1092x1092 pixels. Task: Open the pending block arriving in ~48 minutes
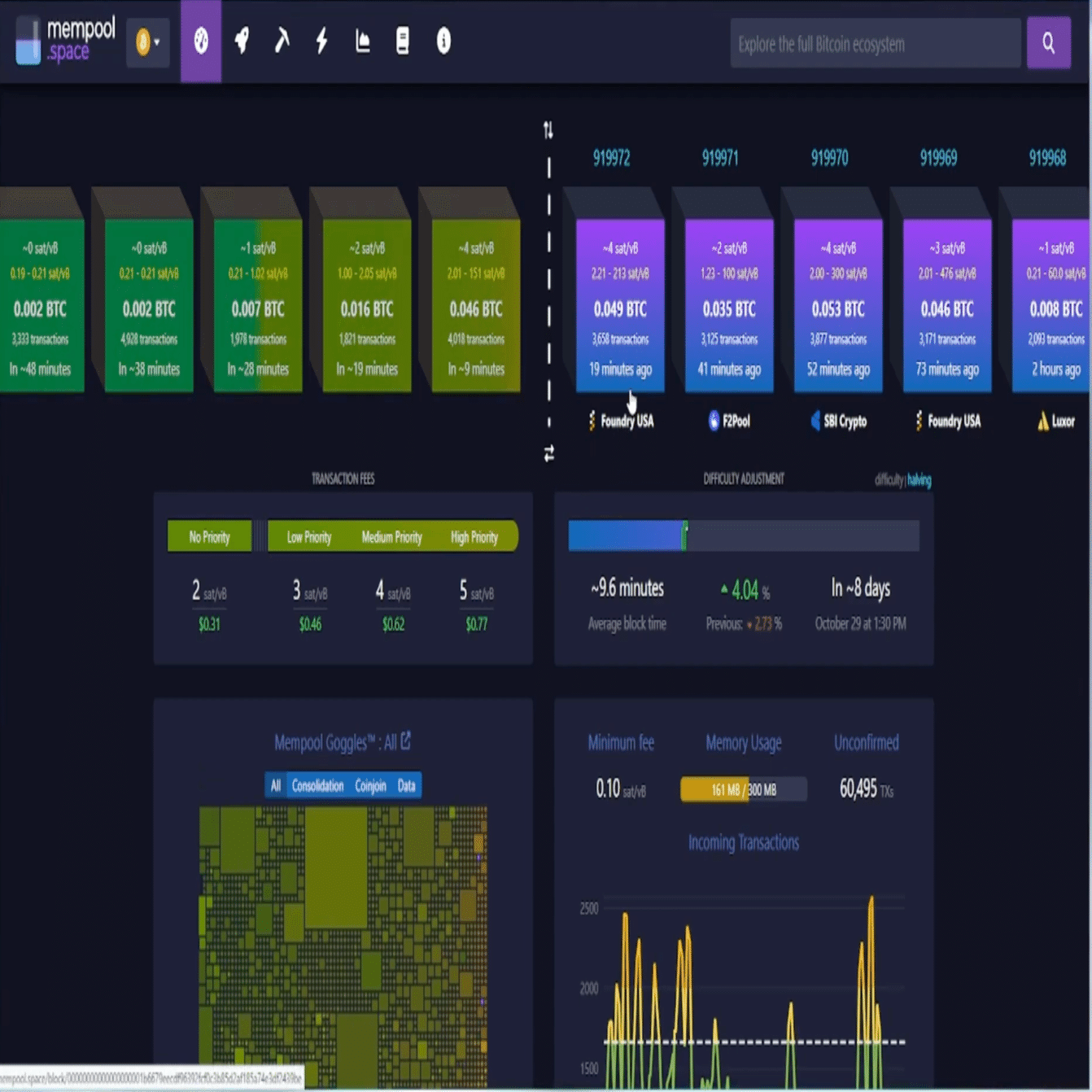click(x=41, y=305)
